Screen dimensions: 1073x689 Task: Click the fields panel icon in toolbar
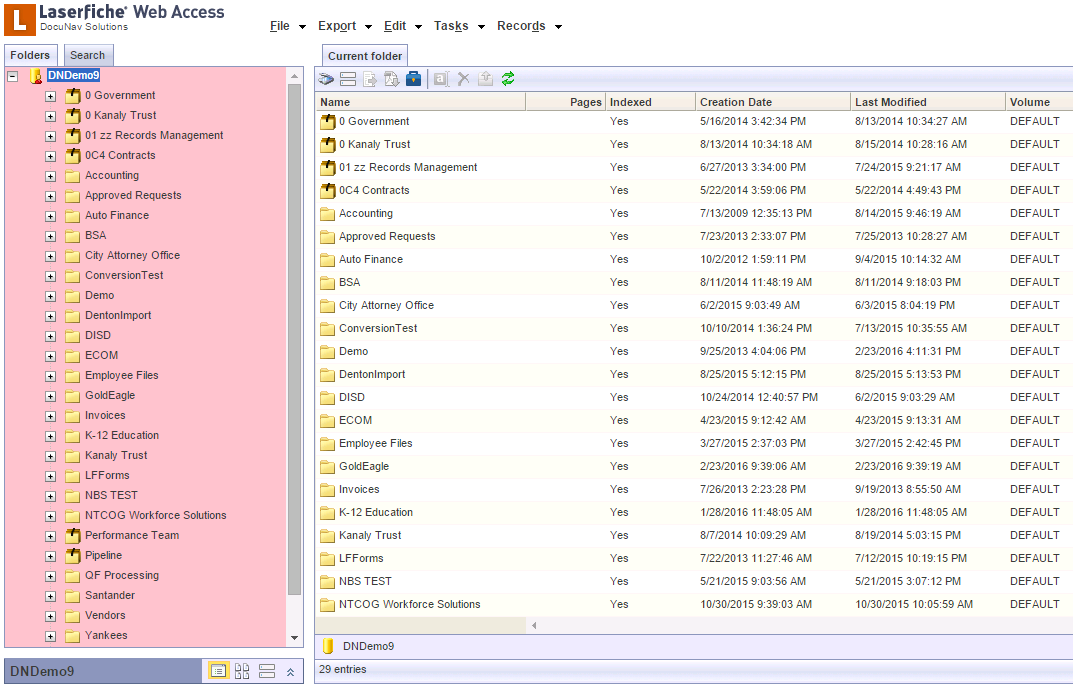tap(348, 79)
